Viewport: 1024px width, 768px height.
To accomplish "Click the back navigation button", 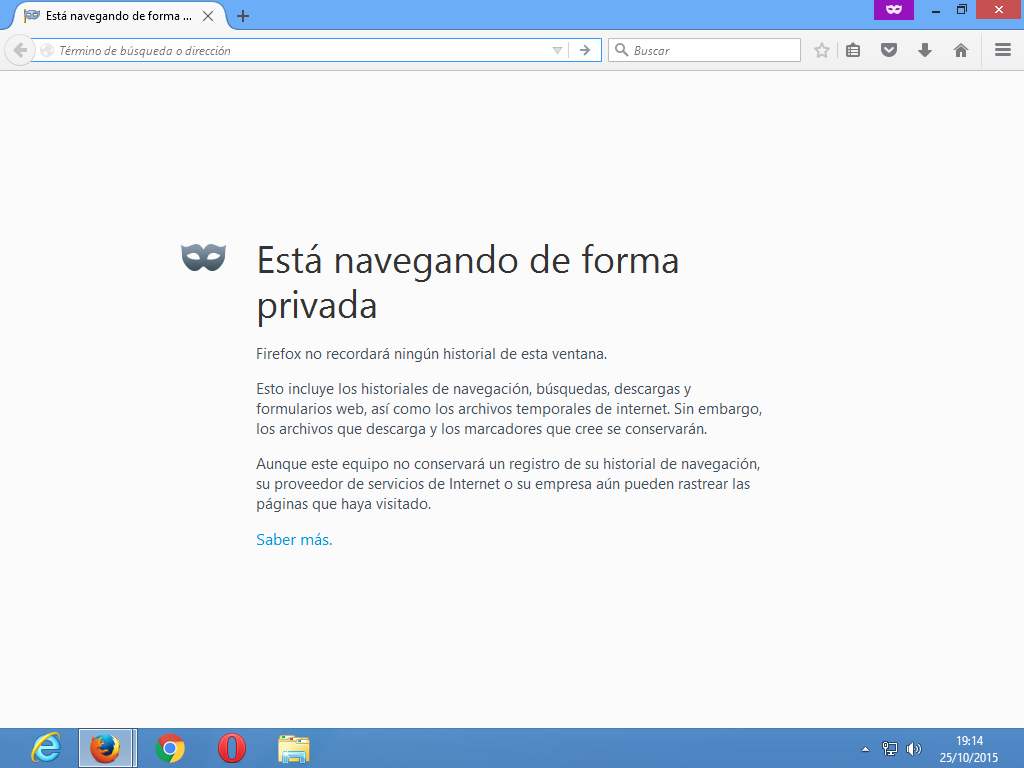I will pyautogui.click(x=20, y=50).
